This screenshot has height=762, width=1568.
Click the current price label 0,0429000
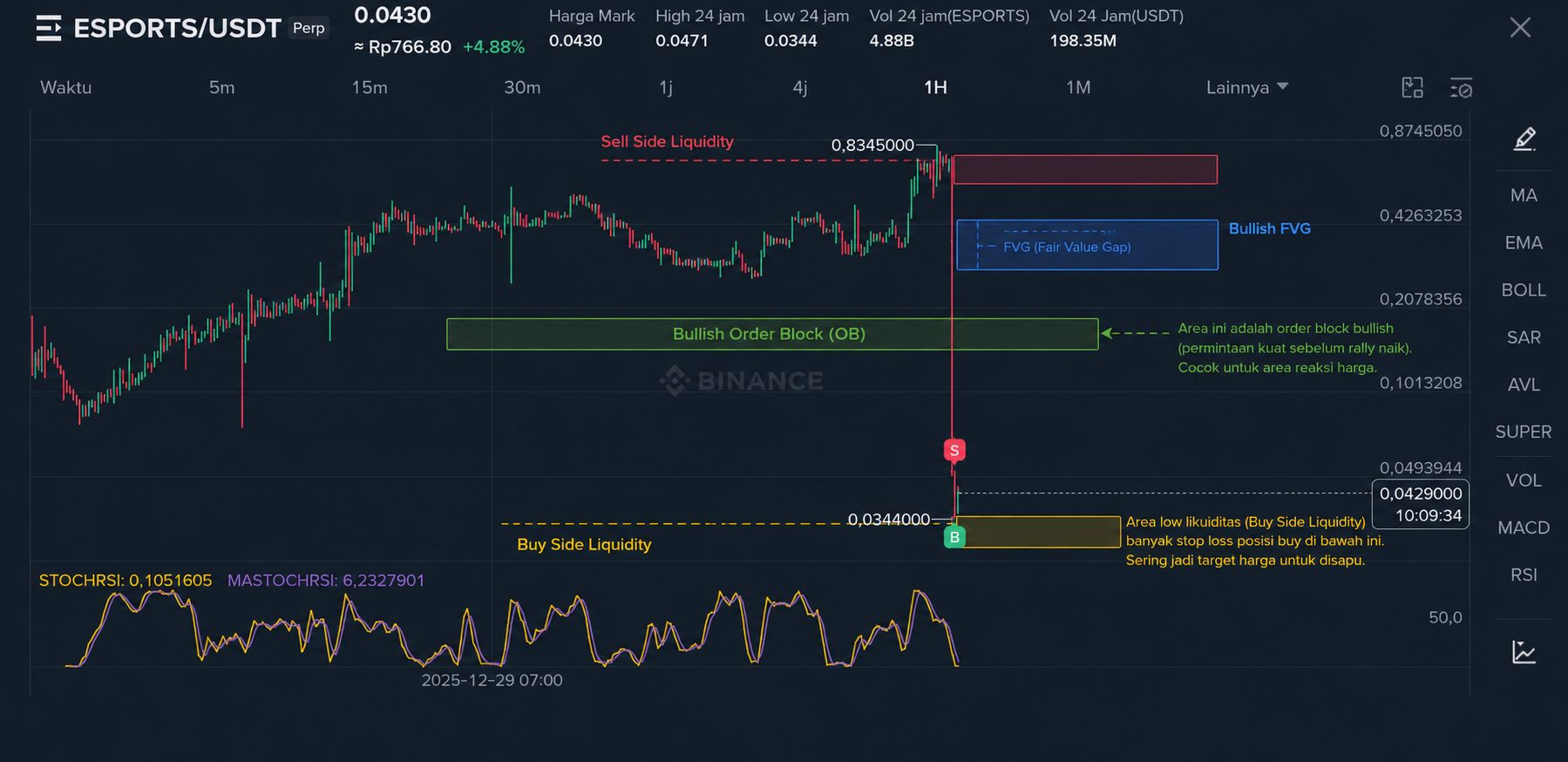tap(1421, 493)
